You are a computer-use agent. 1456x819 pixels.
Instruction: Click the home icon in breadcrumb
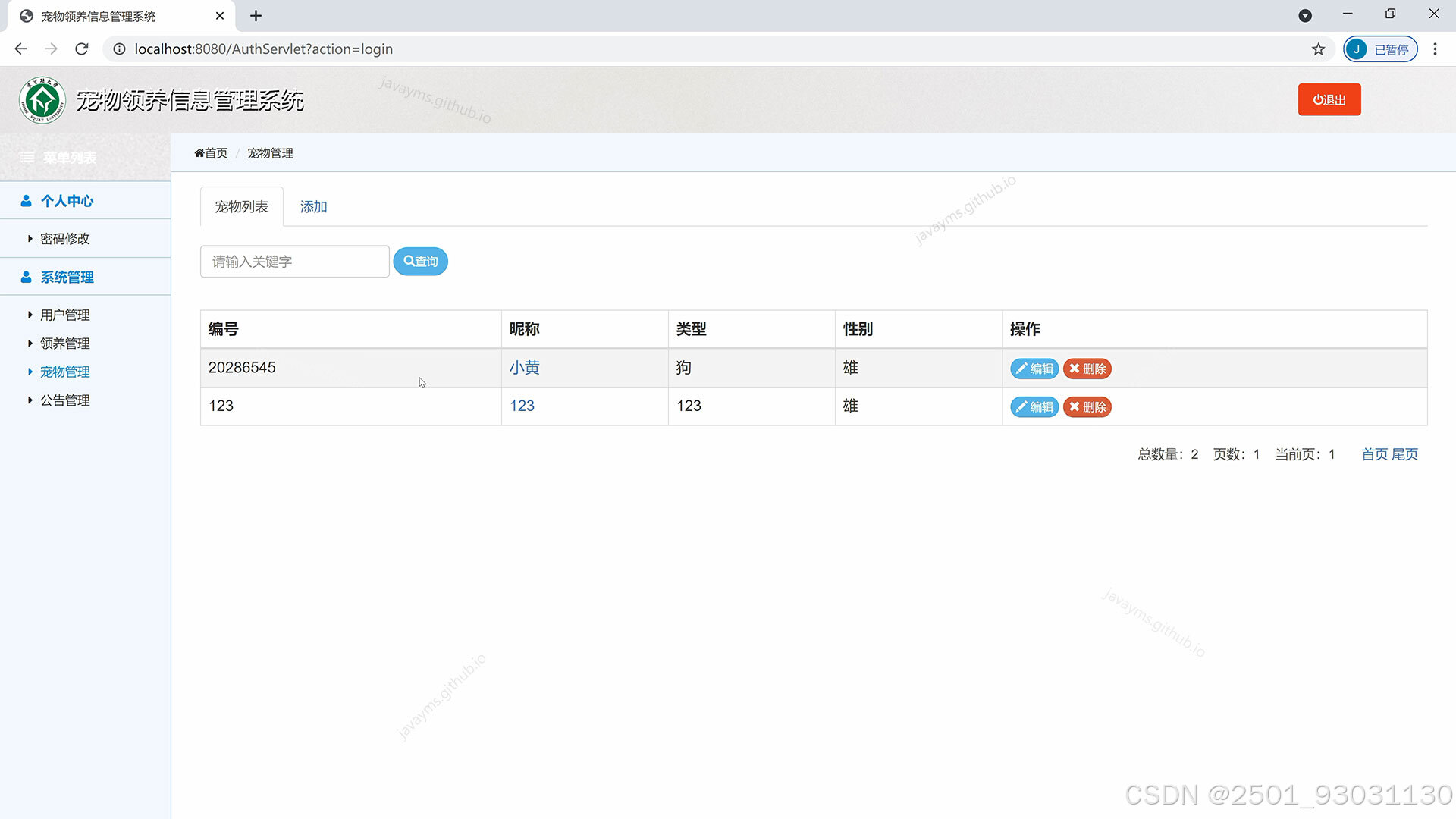(199, 153)
